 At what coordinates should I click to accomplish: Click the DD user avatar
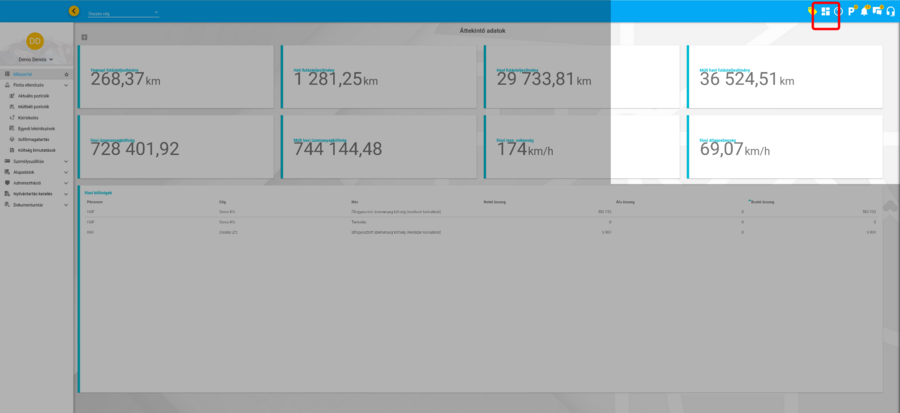(x=34, y=43)
